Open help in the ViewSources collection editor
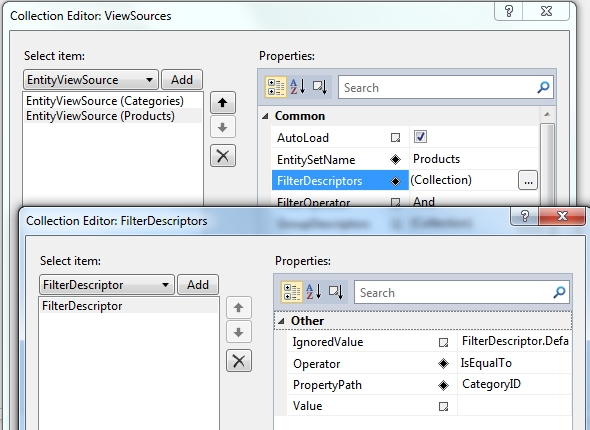The image size is (590, 430). pos(509,11)
